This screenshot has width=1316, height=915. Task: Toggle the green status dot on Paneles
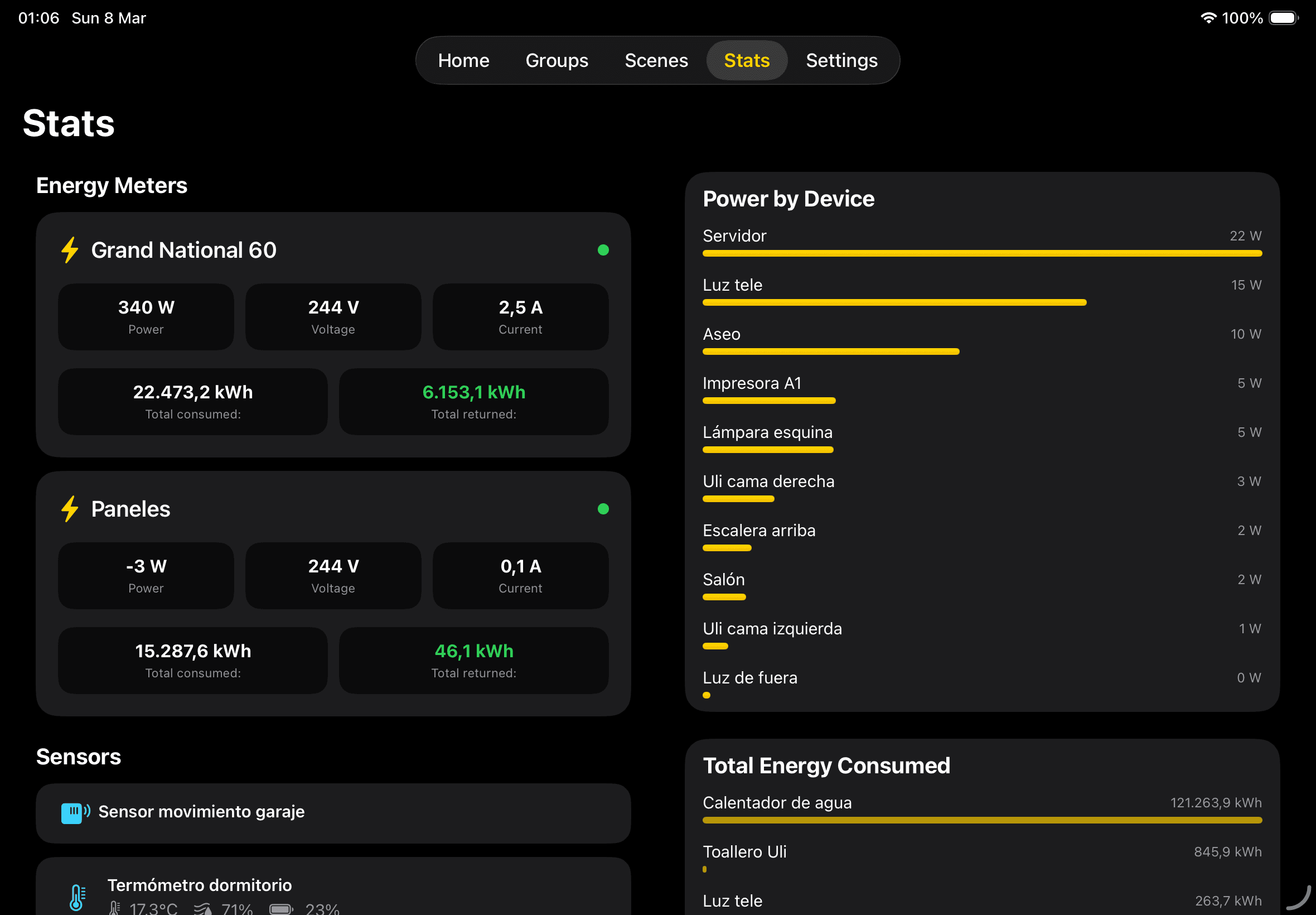coord(603,509)
